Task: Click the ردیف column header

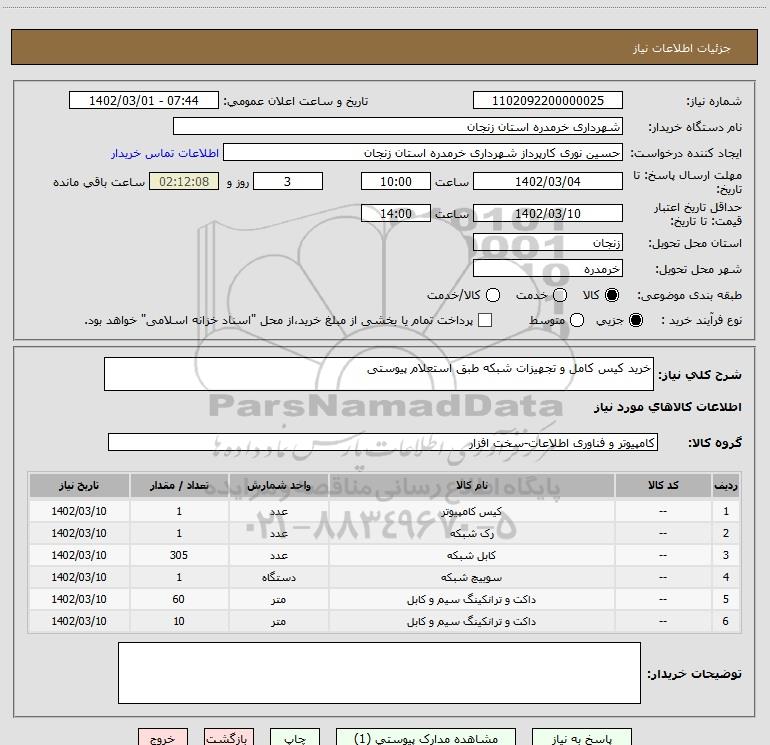Action: click(726, 485)
